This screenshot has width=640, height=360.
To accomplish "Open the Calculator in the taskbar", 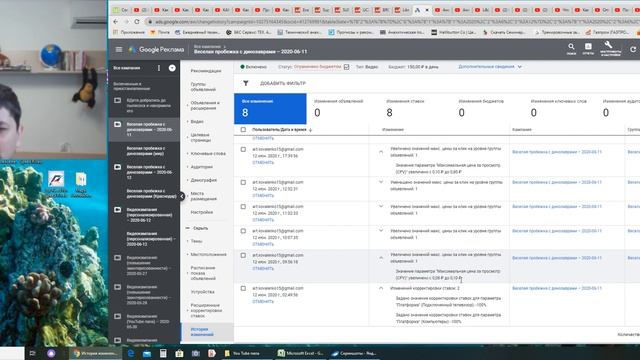I will click(x=163, y=353).
